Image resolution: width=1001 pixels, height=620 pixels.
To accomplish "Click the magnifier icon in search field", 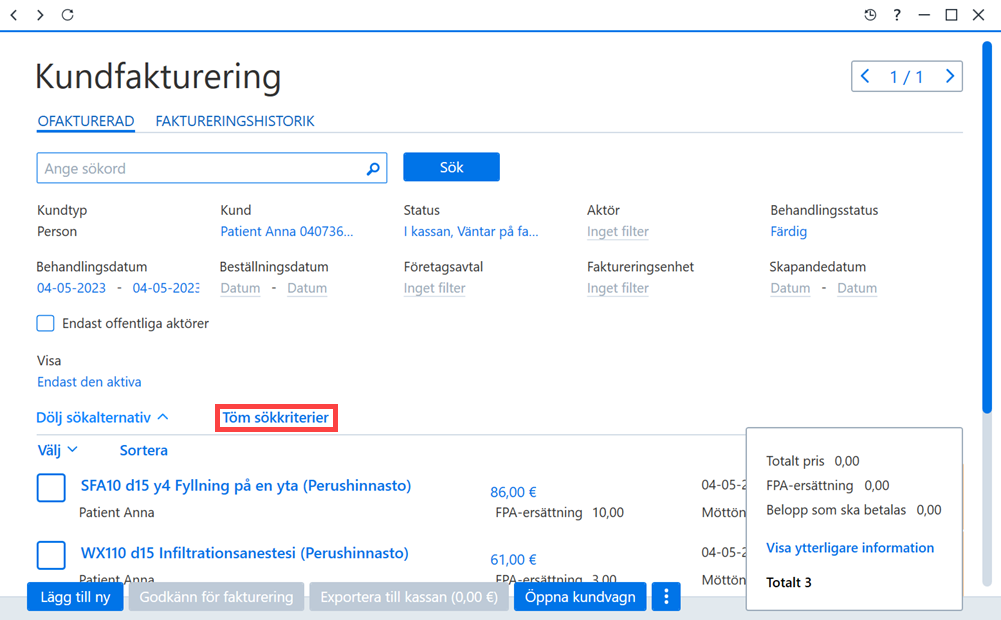I will pyautogui.click(x=373, y=169).
